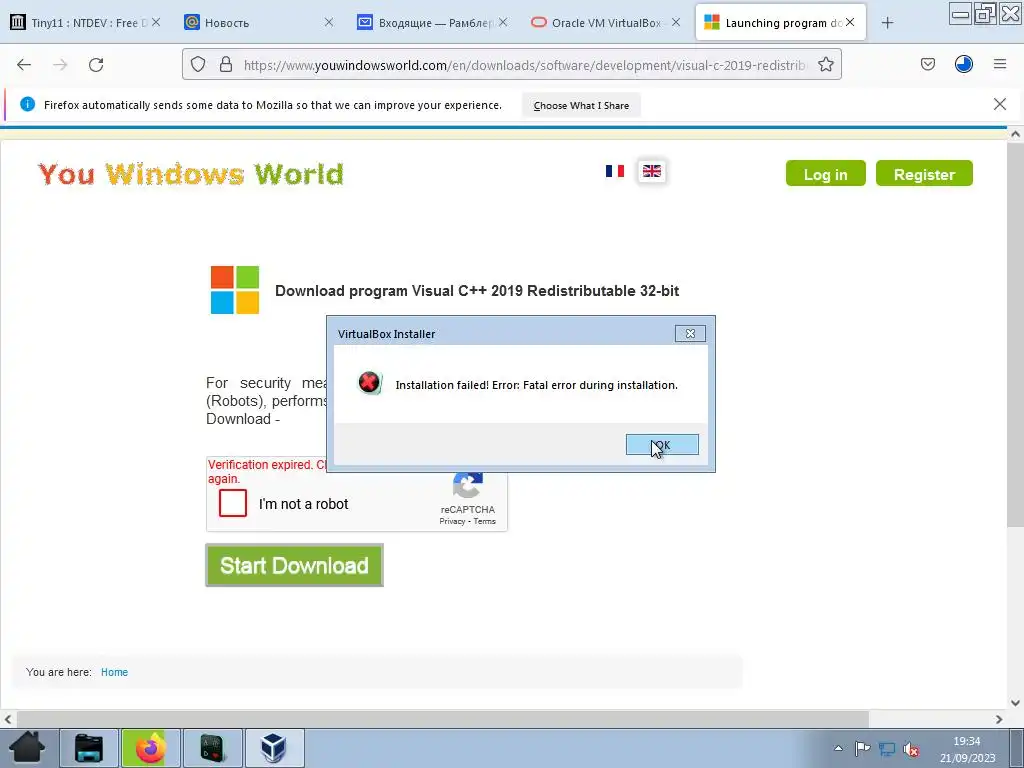
Task: Bookmark this page with the star icon
Action: coord(825,65)
